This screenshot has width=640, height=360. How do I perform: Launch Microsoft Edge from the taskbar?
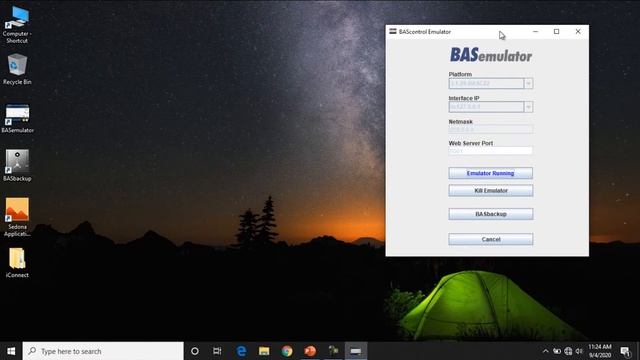pos(241,351)
